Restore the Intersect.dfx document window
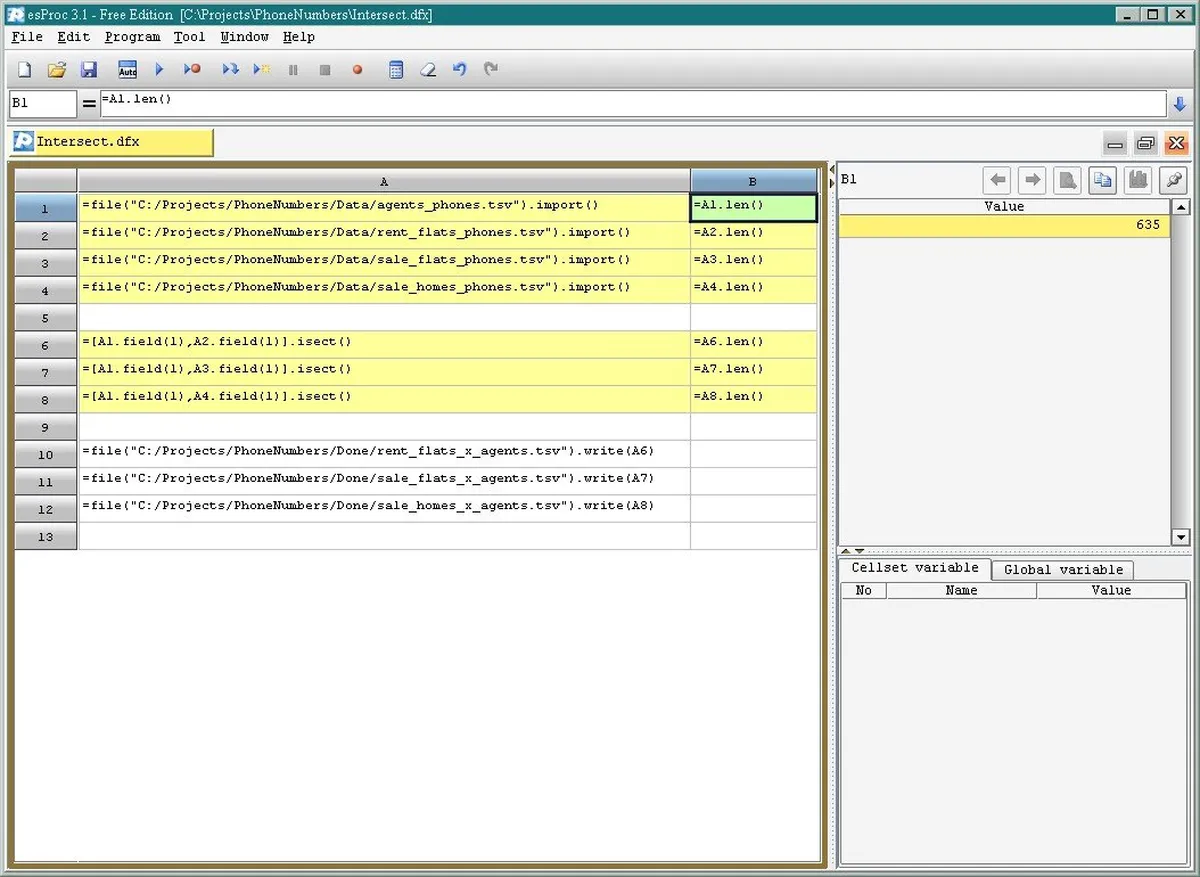Screen dimensions: 1200x877 1146,144
